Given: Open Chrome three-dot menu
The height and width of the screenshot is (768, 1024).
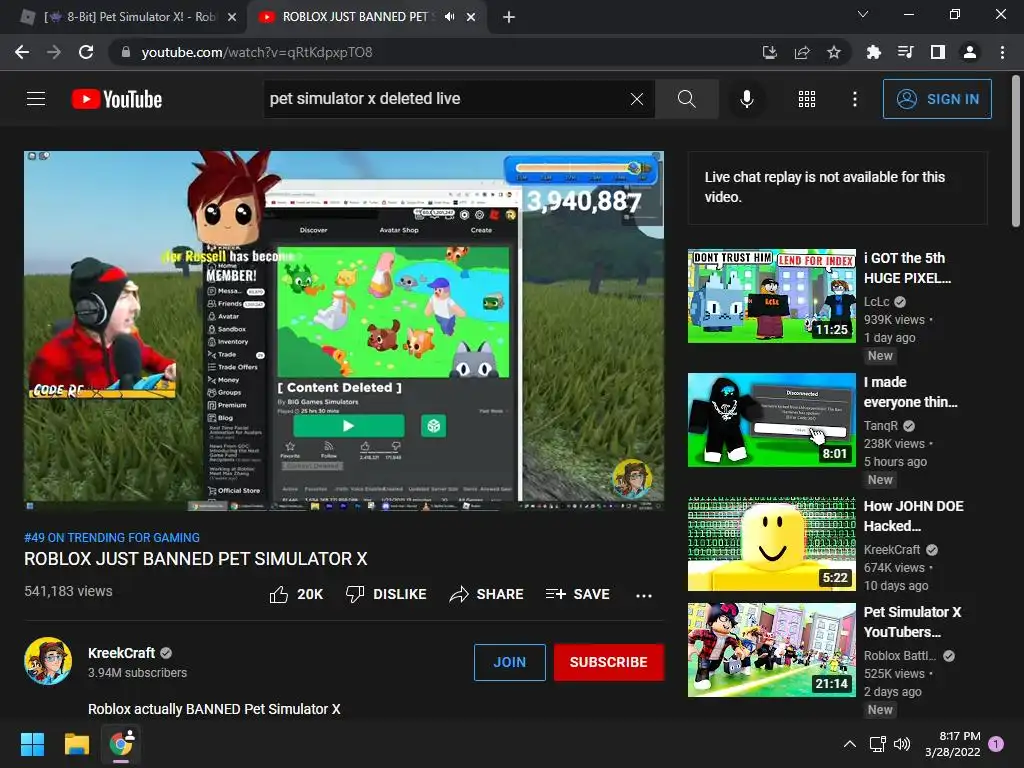Looking at the screenshot, I should pyautogui.click(x=1002, y=52).
